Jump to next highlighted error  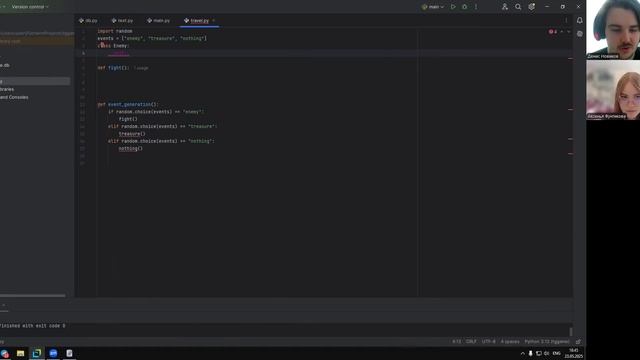[x=569, y=31]
